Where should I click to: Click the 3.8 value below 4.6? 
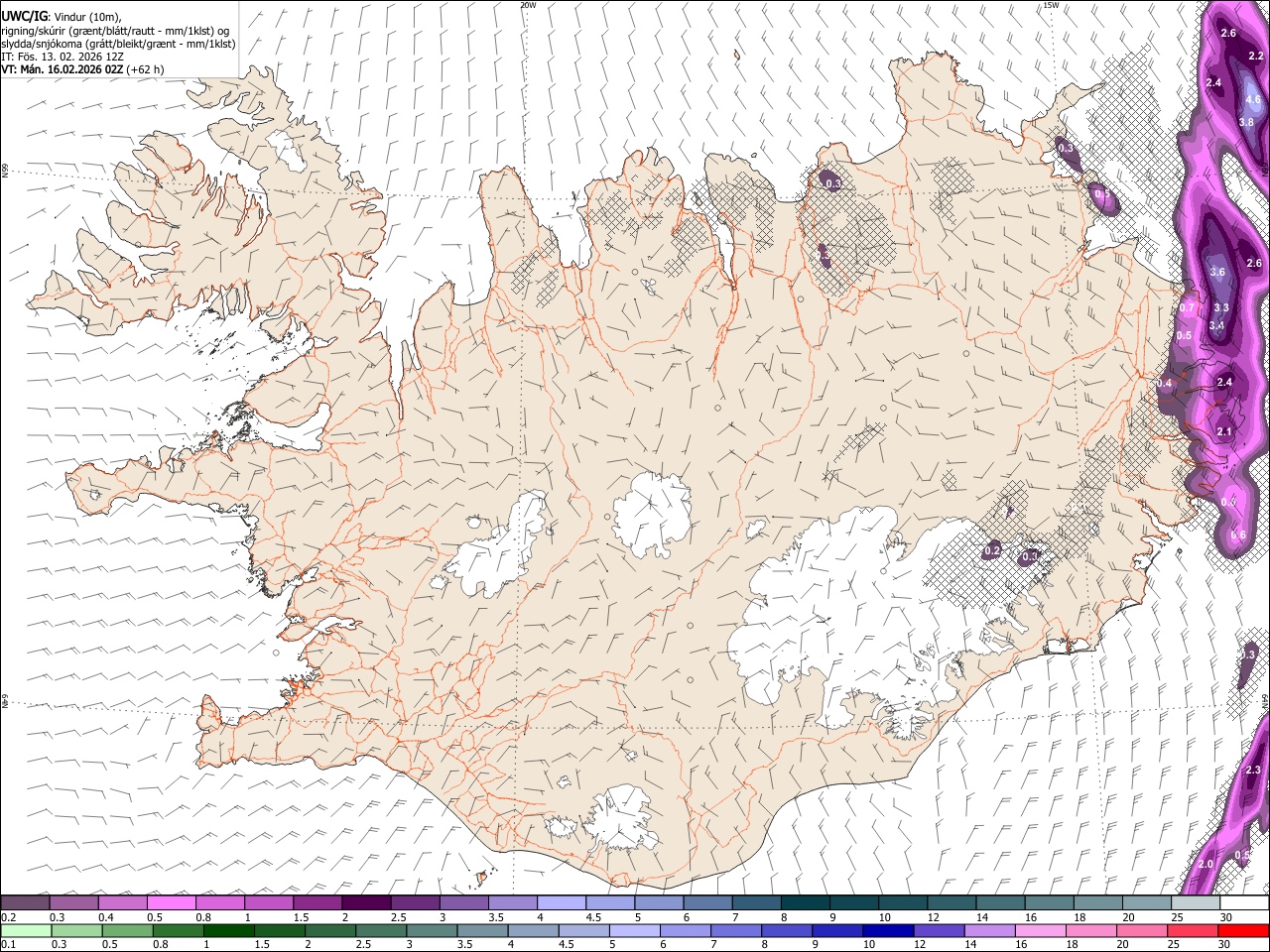[1247, 122]
